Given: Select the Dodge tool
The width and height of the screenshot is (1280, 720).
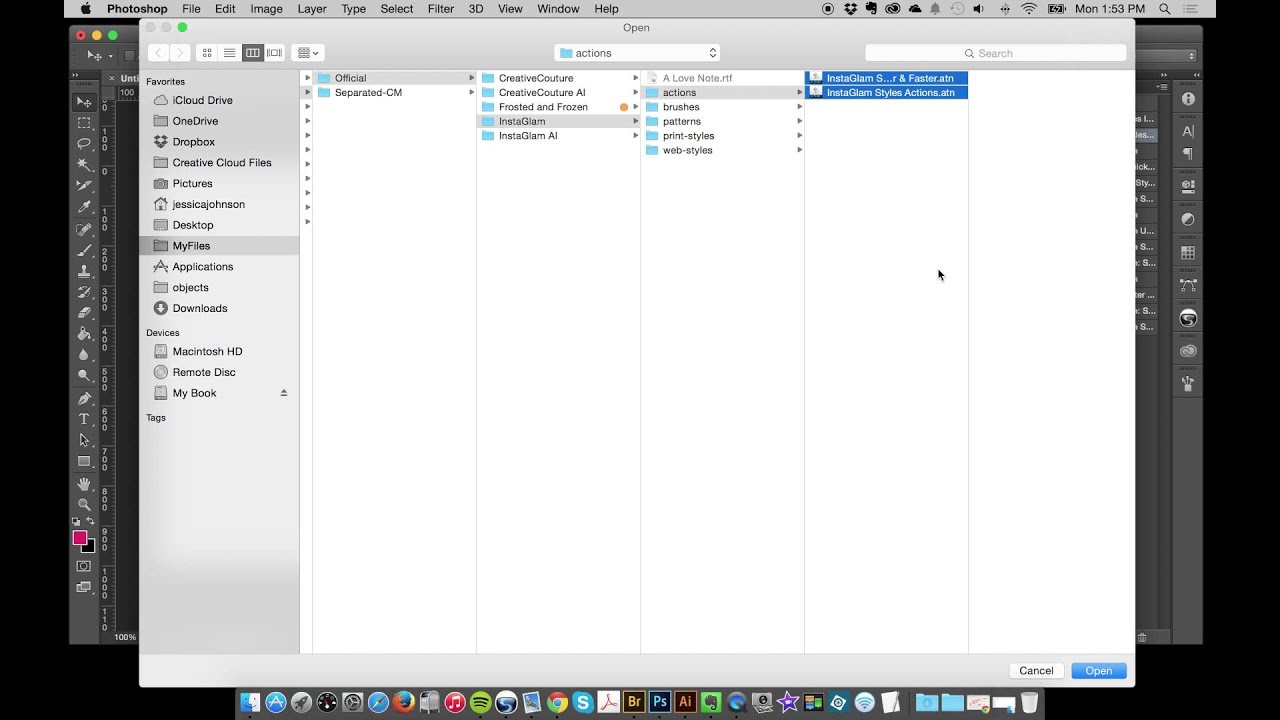Looking at the screenshot, I should [84, 376].
